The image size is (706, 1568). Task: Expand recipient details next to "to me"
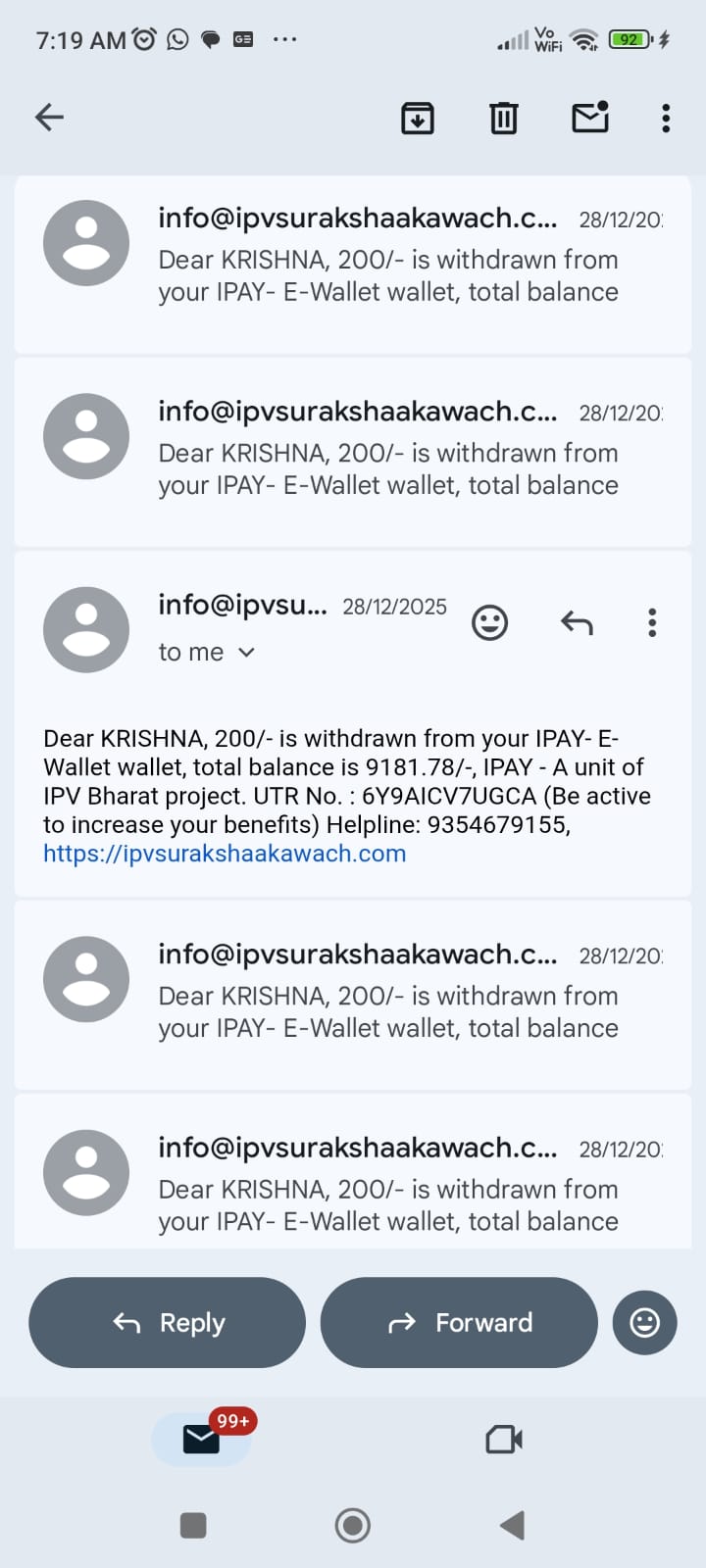coord(246,653)
